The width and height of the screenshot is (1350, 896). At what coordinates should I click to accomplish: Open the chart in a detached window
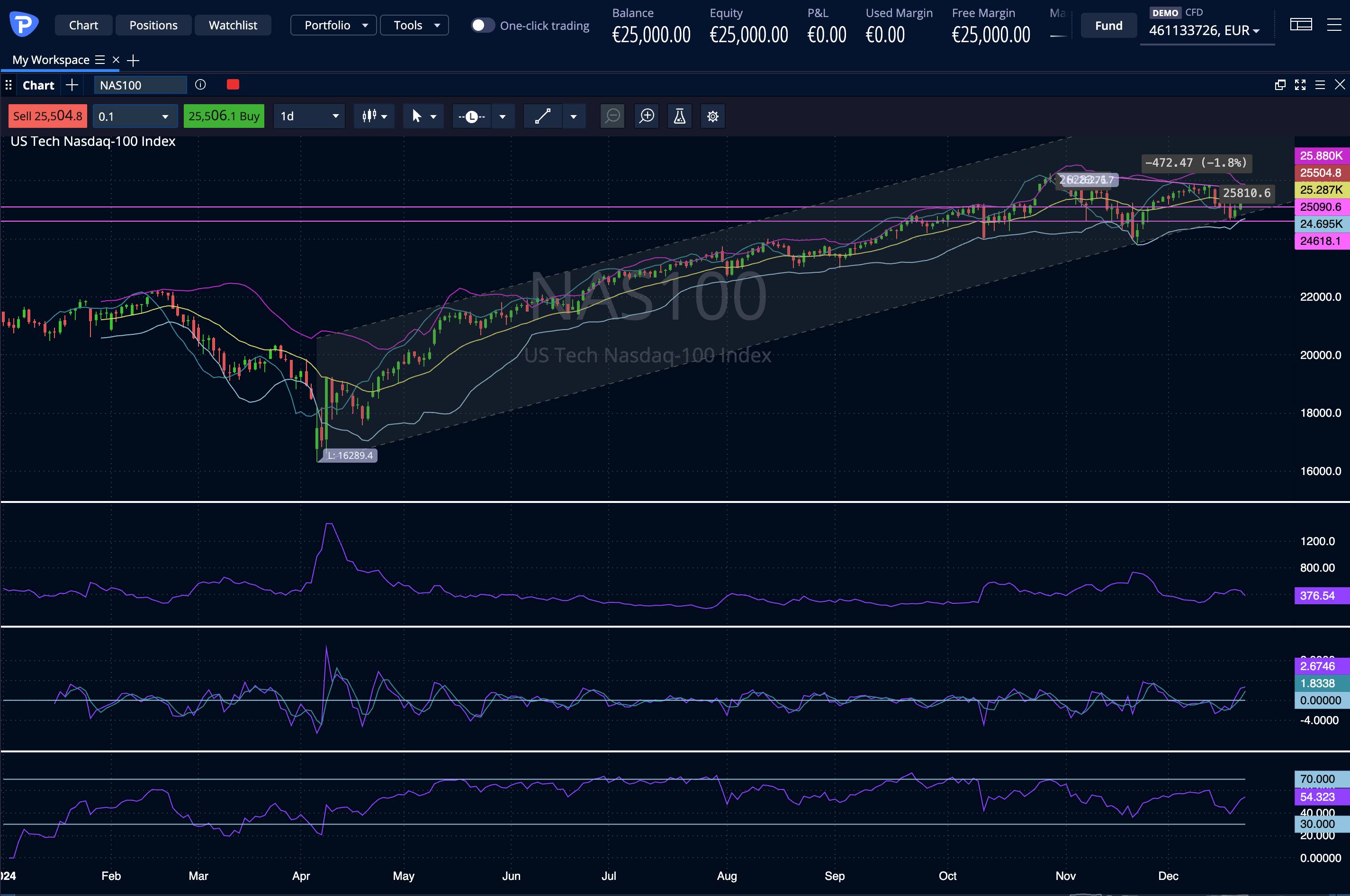(1280, 84)
